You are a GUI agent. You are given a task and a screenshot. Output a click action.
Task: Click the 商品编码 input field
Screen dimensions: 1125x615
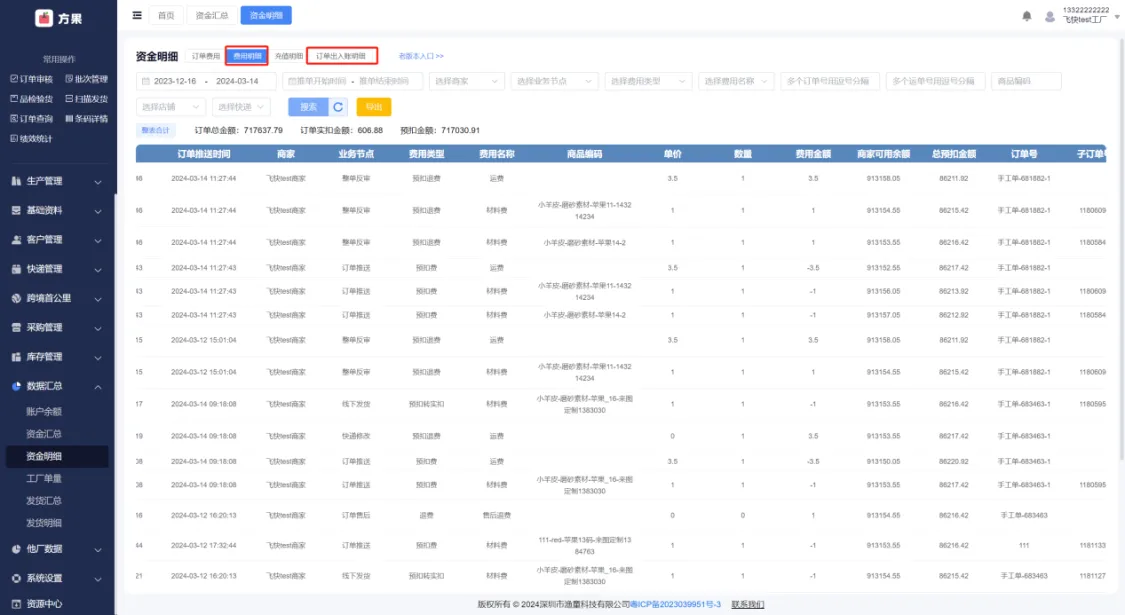click(1028, 81)
